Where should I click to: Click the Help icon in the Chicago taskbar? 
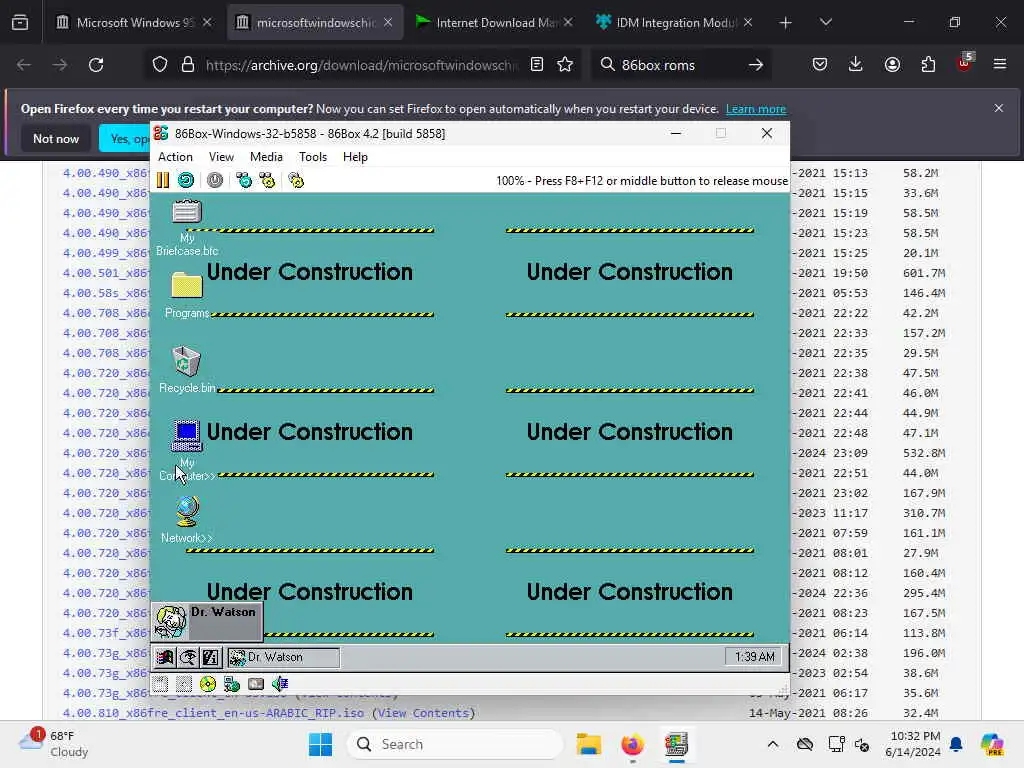tap(210, 657)
